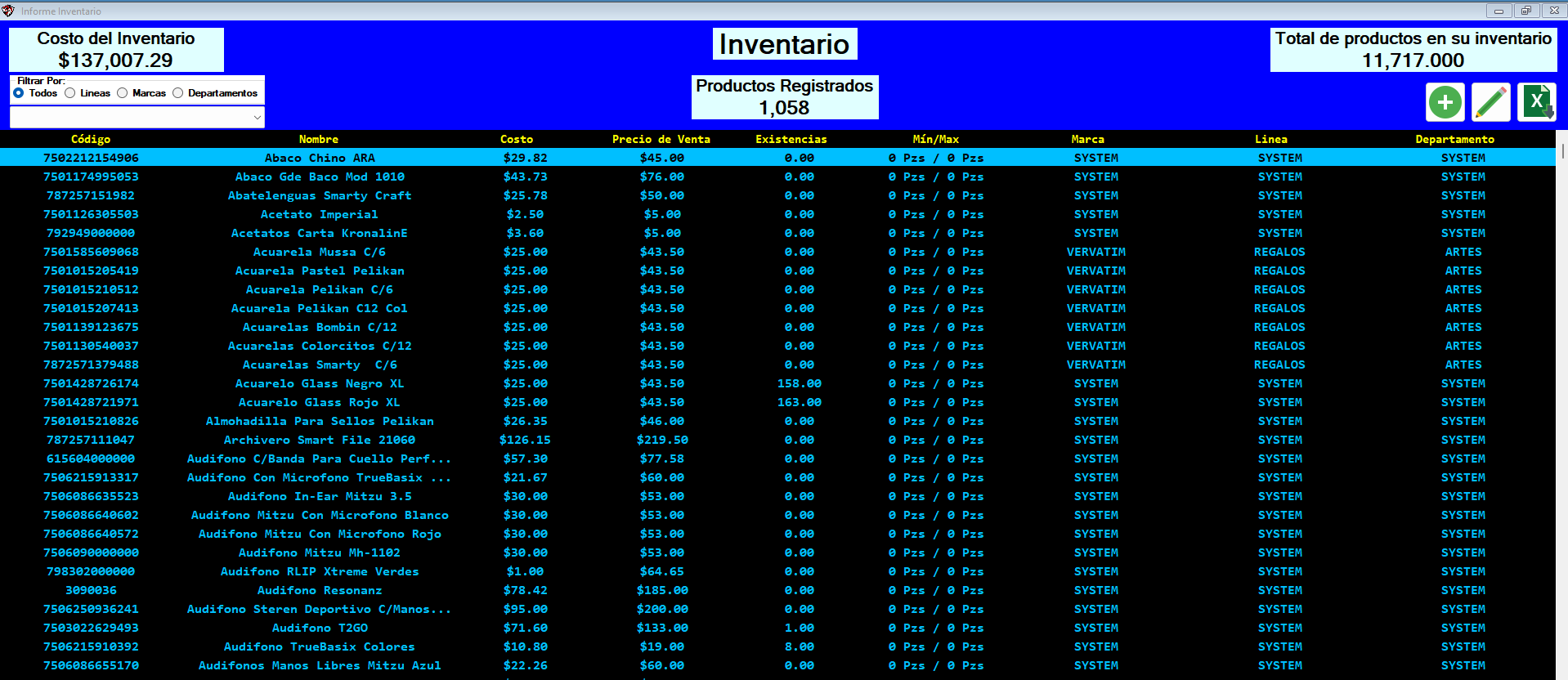Click code 615604000000
The image size is (1568, 680).
[x=91, y=459]
